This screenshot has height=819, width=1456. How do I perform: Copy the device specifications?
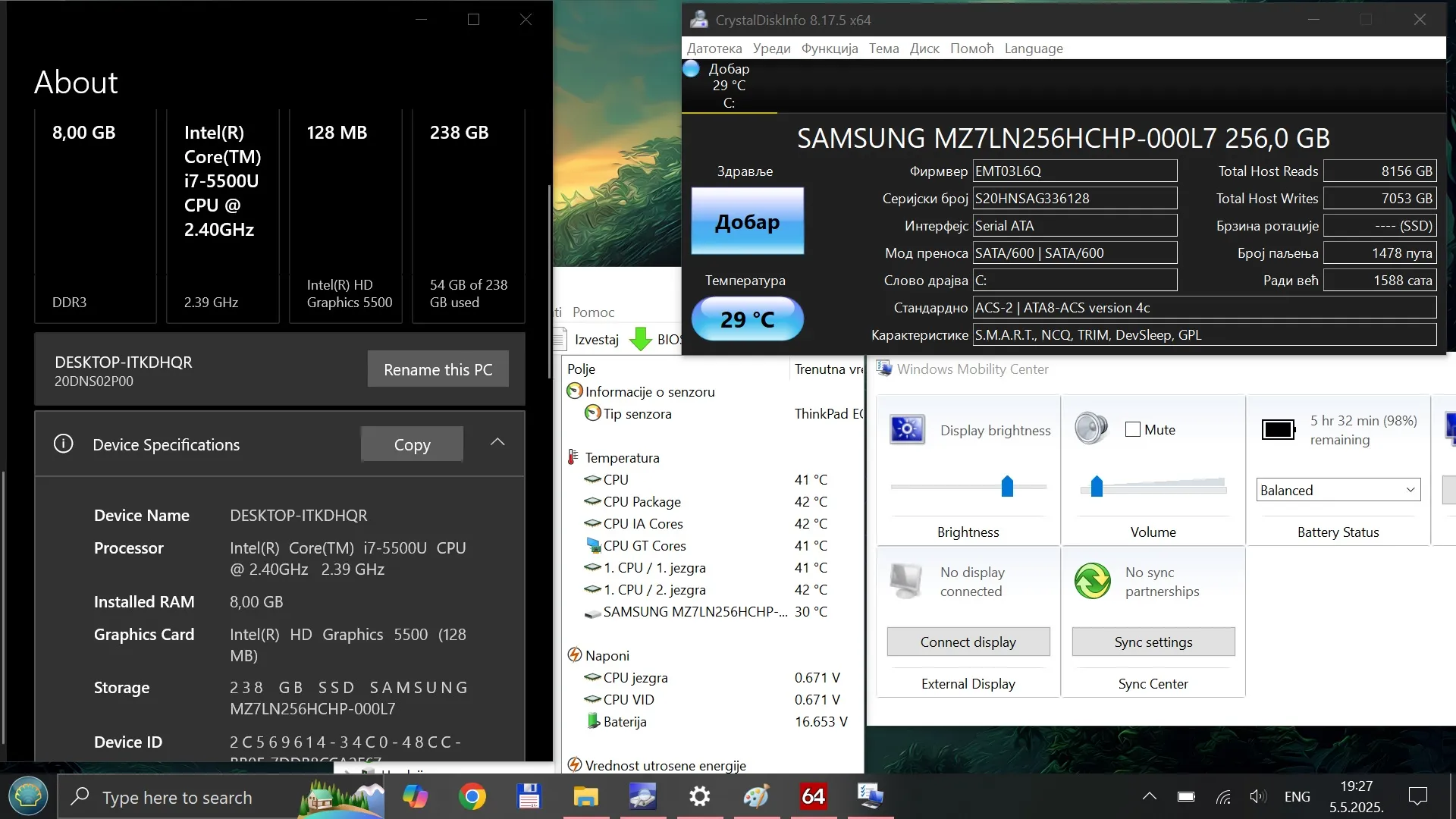(412, 444)
